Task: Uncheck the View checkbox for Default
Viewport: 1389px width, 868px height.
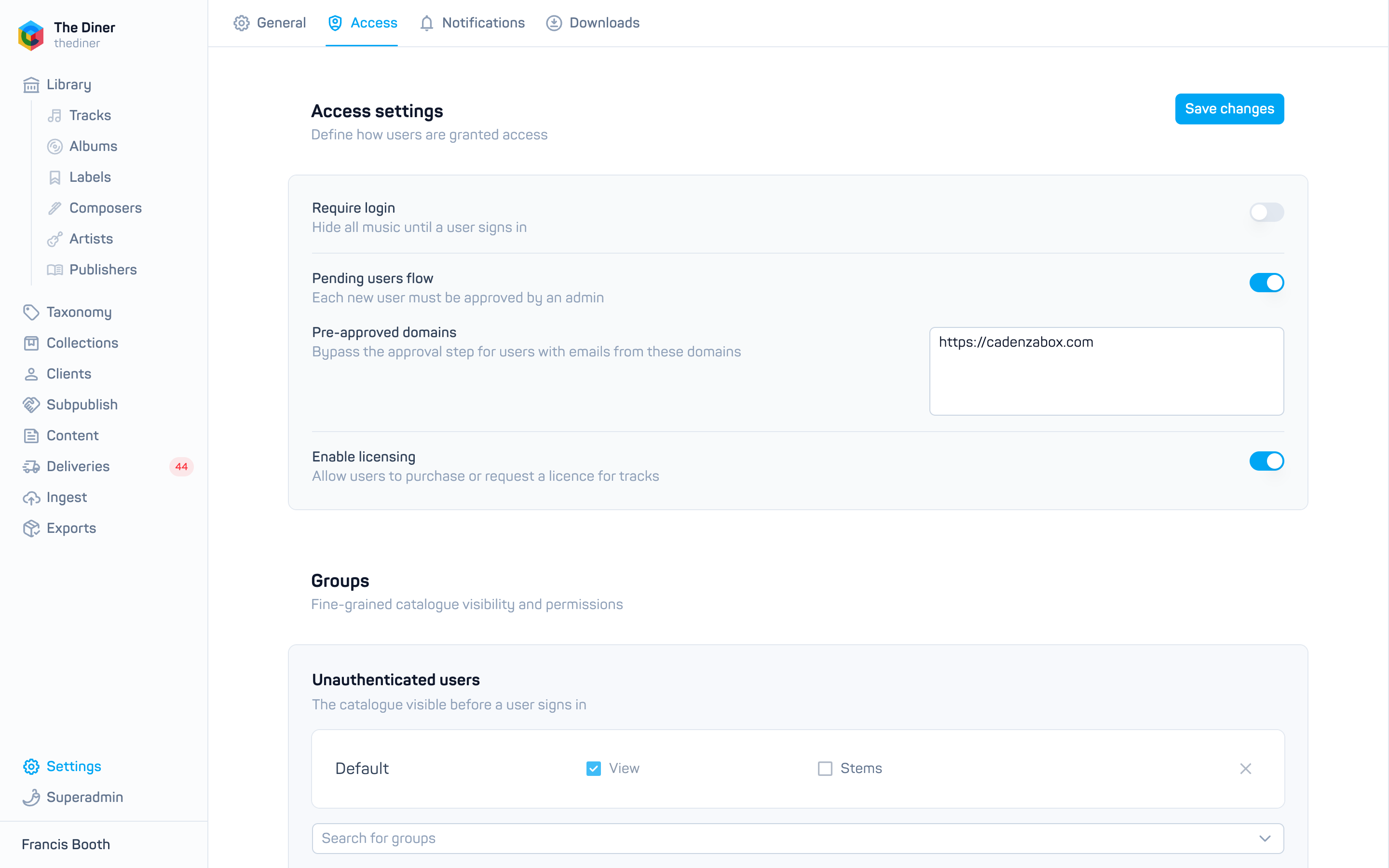Action: 594,769
